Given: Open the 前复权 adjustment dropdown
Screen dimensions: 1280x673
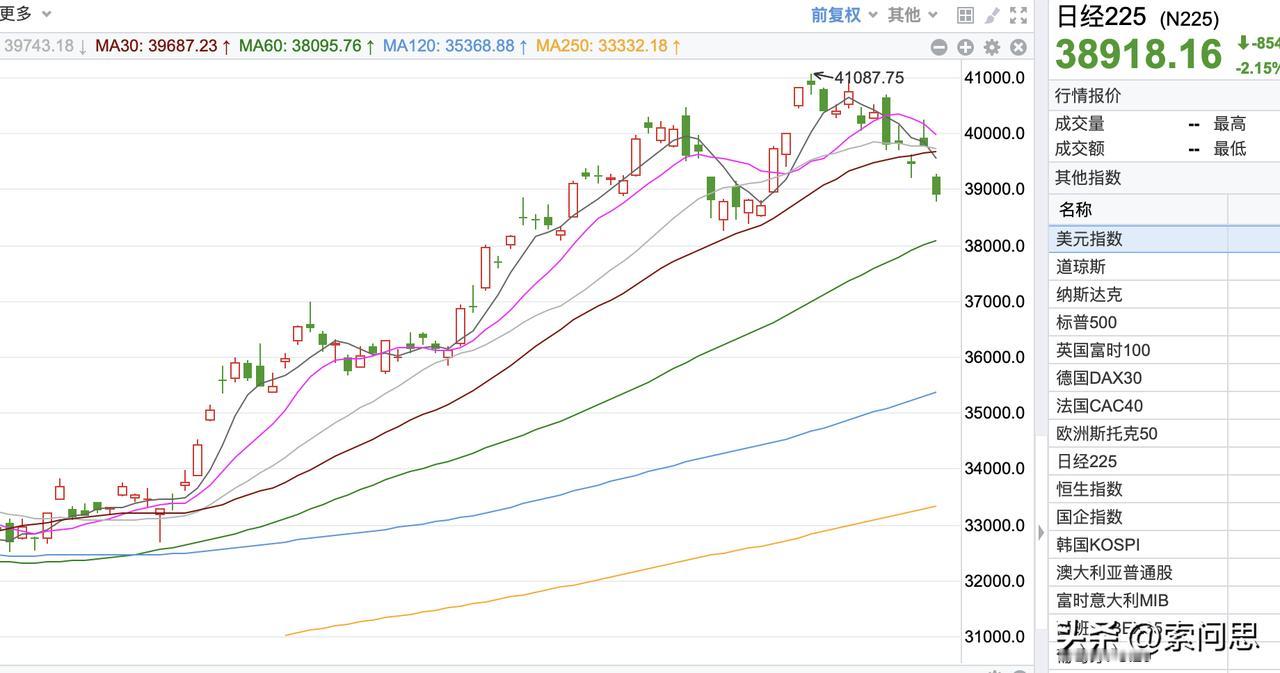Looking at the screenshot, I should [x=835, y=14].
